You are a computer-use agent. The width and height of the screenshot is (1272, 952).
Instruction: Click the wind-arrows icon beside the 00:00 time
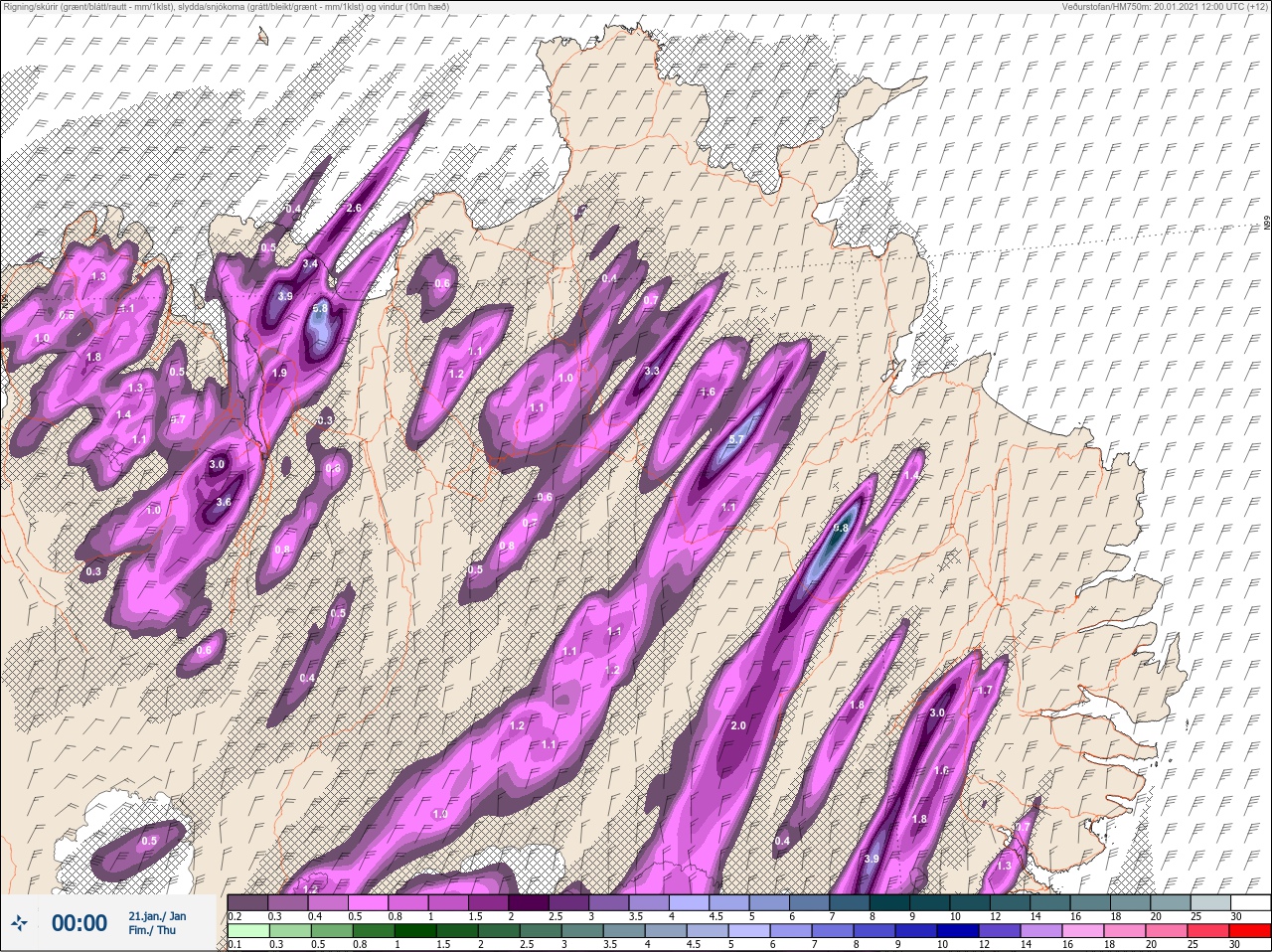(x=20, y=923)
